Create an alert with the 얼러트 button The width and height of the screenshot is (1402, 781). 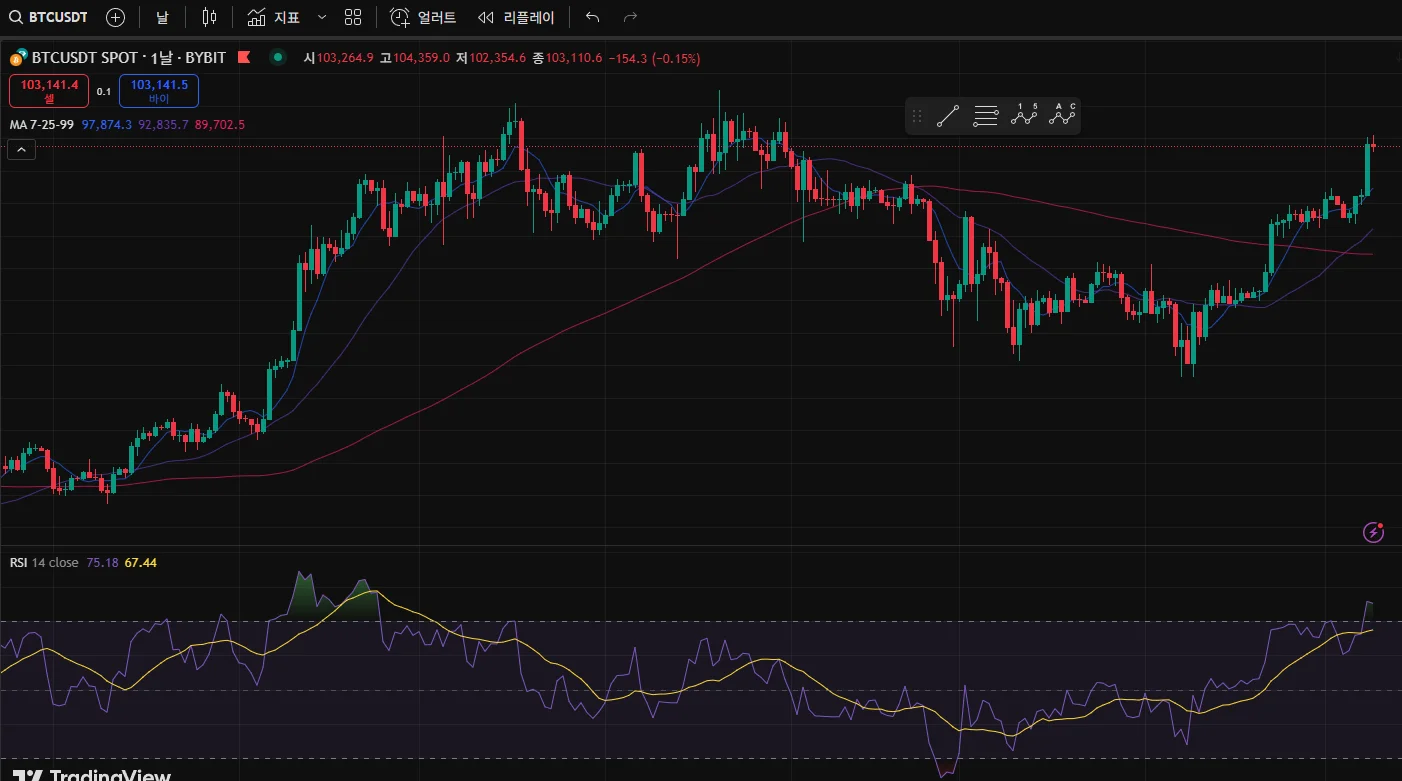[423, 17]
